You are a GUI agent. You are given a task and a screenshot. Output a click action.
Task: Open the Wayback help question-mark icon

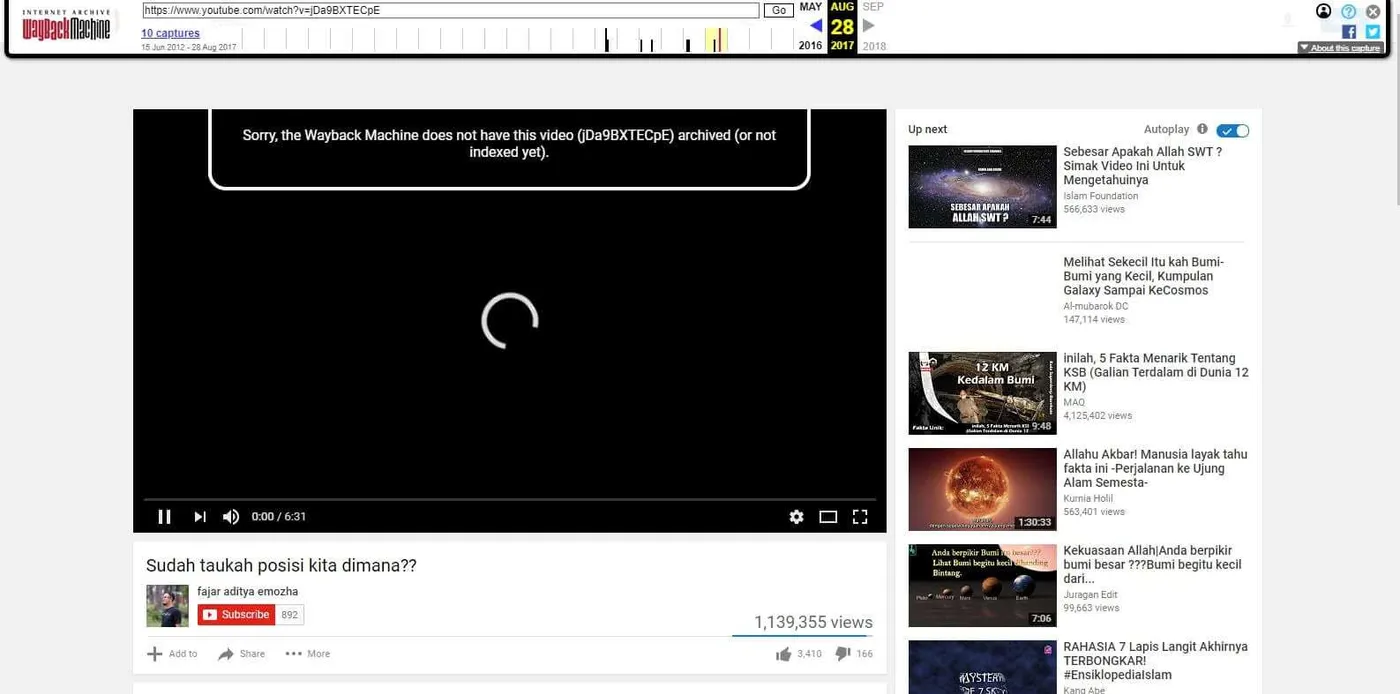(1348, 11)
